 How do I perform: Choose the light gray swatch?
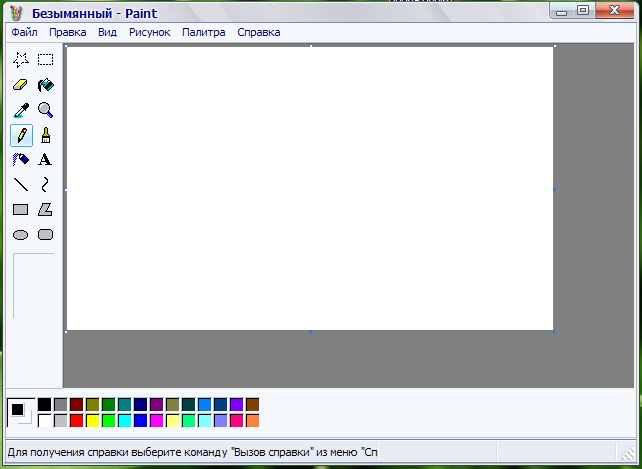pos(61,421)
